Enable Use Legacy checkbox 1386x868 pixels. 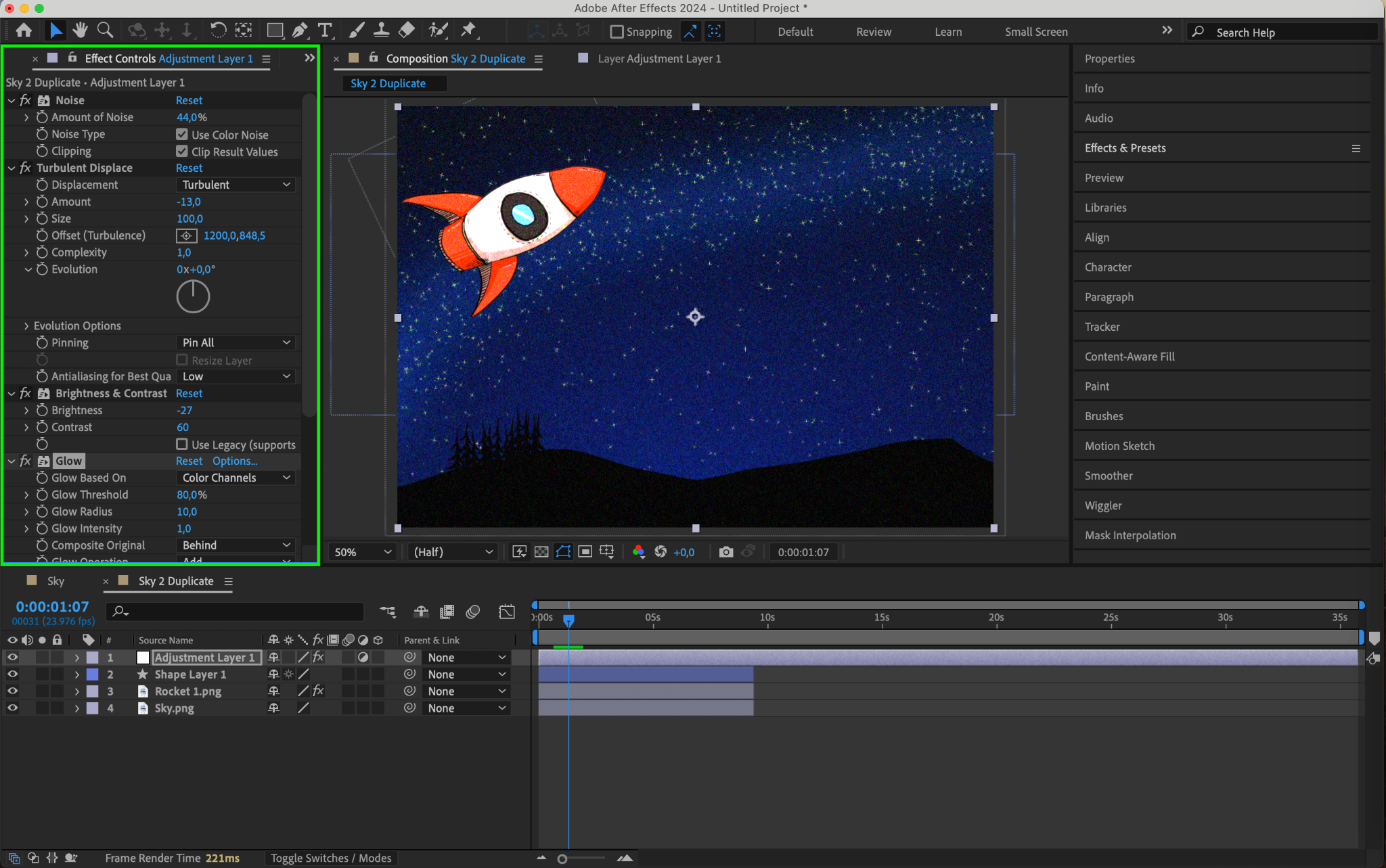point(182,444)
